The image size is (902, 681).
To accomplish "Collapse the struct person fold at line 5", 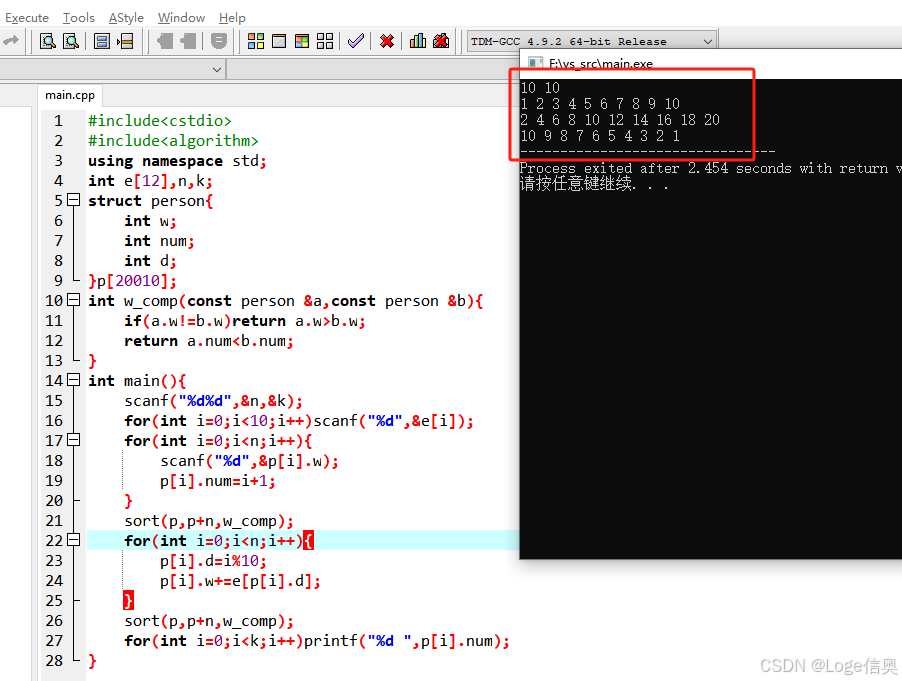I will click(74, 200).
